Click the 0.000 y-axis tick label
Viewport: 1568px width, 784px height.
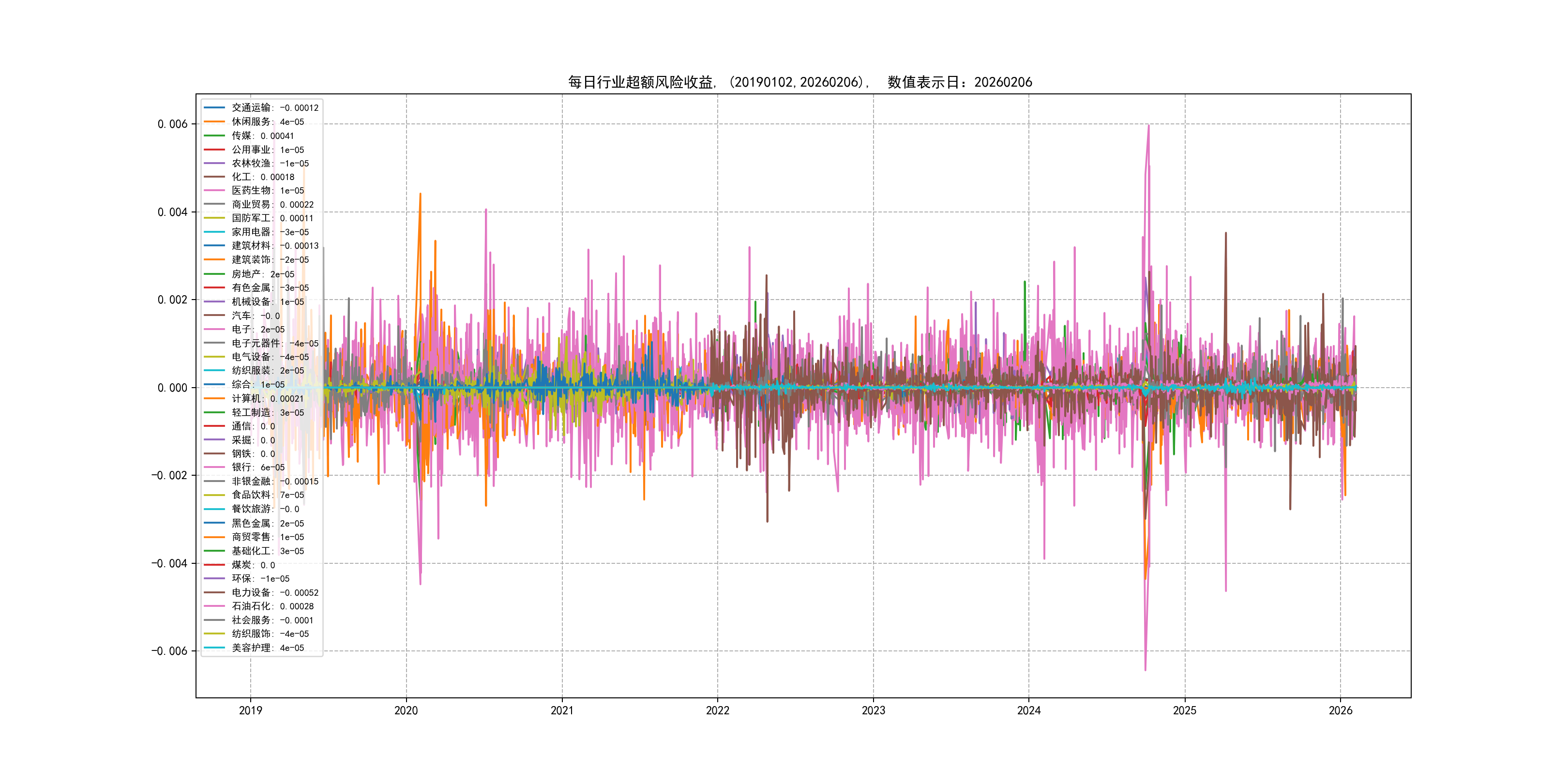click(172, 388)
